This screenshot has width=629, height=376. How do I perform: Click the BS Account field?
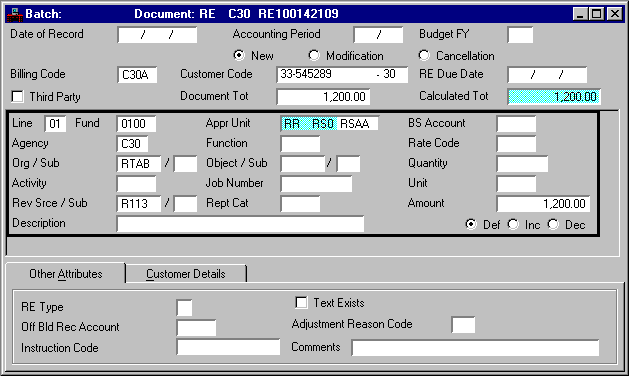[x=516, y=124]
